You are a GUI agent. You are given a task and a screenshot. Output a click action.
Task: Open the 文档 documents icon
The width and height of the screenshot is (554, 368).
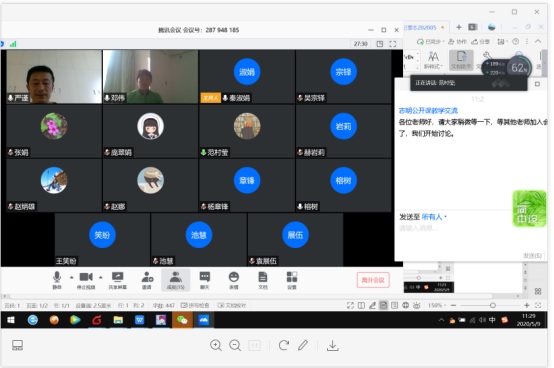[263, 280]
